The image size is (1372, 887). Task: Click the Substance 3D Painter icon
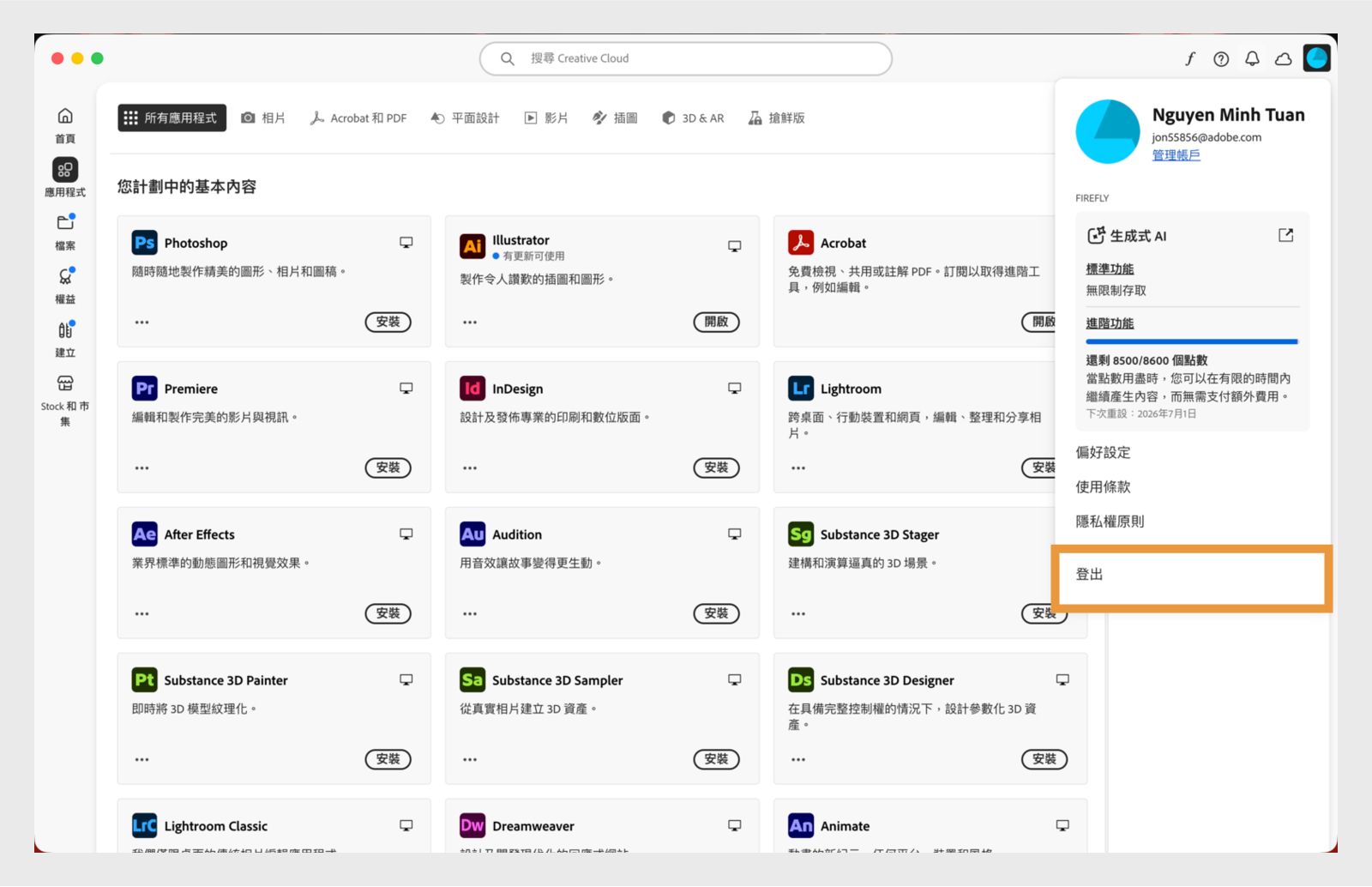point(144,680)
